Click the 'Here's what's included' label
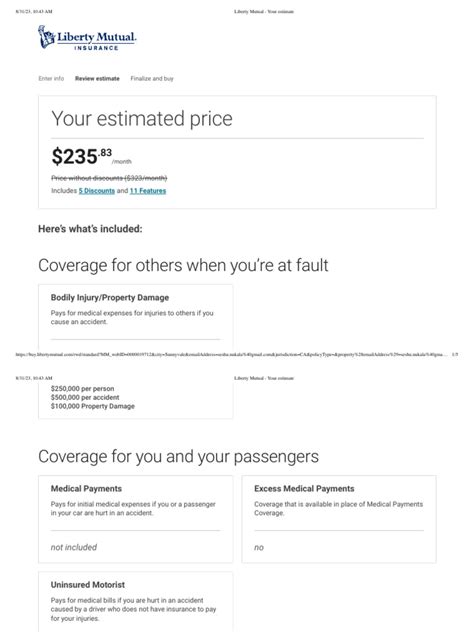Image resolution: width=474 pixels, height=632 pixels. click(90, 229)
